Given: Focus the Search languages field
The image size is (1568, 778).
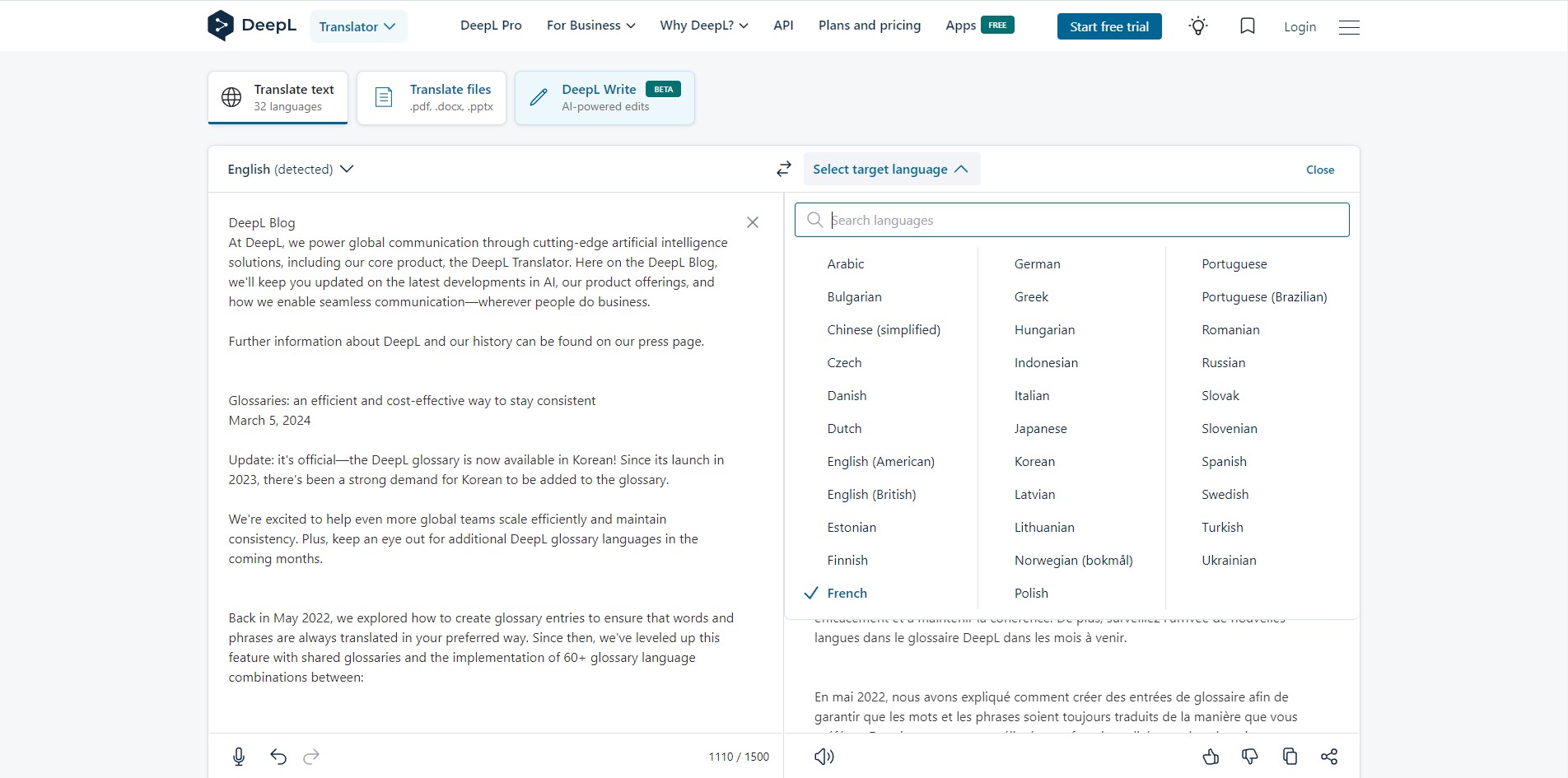Looking at the screenshot, I should (1072, 220).
